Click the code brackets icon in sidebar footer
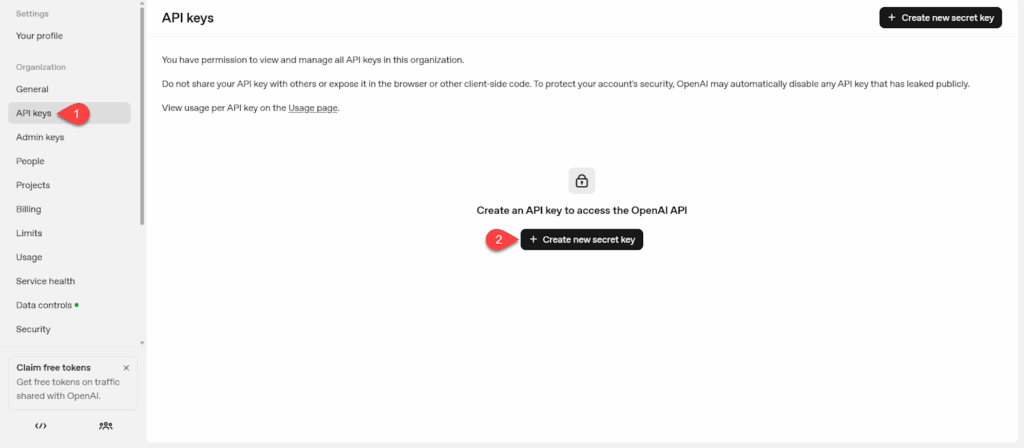 41,425
